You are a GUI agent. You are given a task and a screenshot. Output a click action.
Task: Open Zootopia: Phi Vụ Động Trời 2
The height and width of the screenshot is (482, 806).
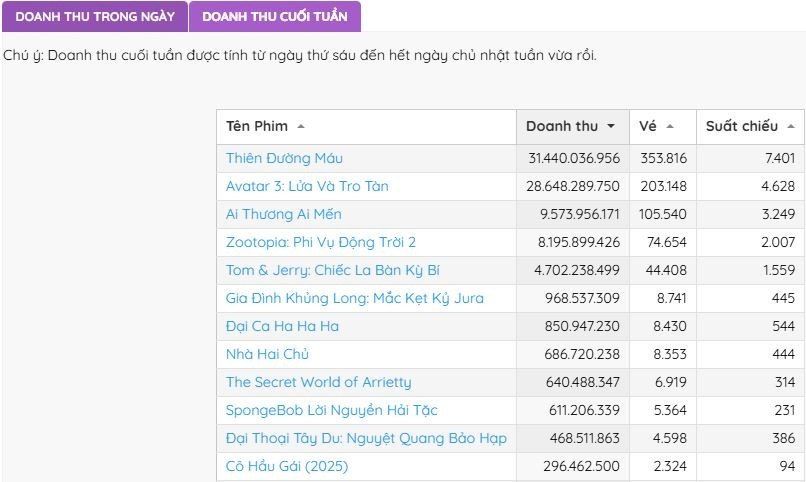pyautogui.click(x=320, y=242)
